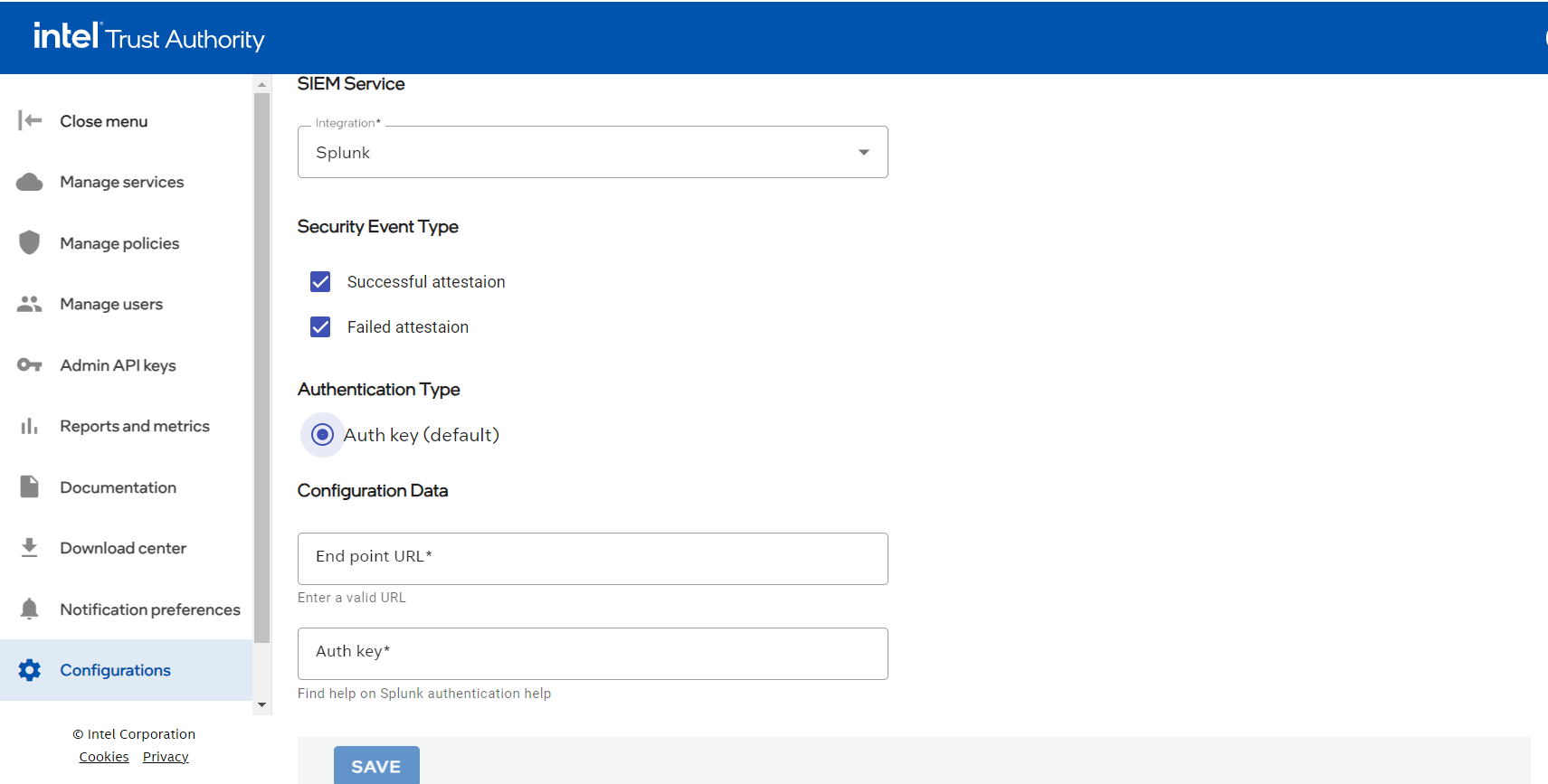This screenshot has height=784, width=1548.
Task: Click the key icon beside Admin API keys
Action: (30, 365)
